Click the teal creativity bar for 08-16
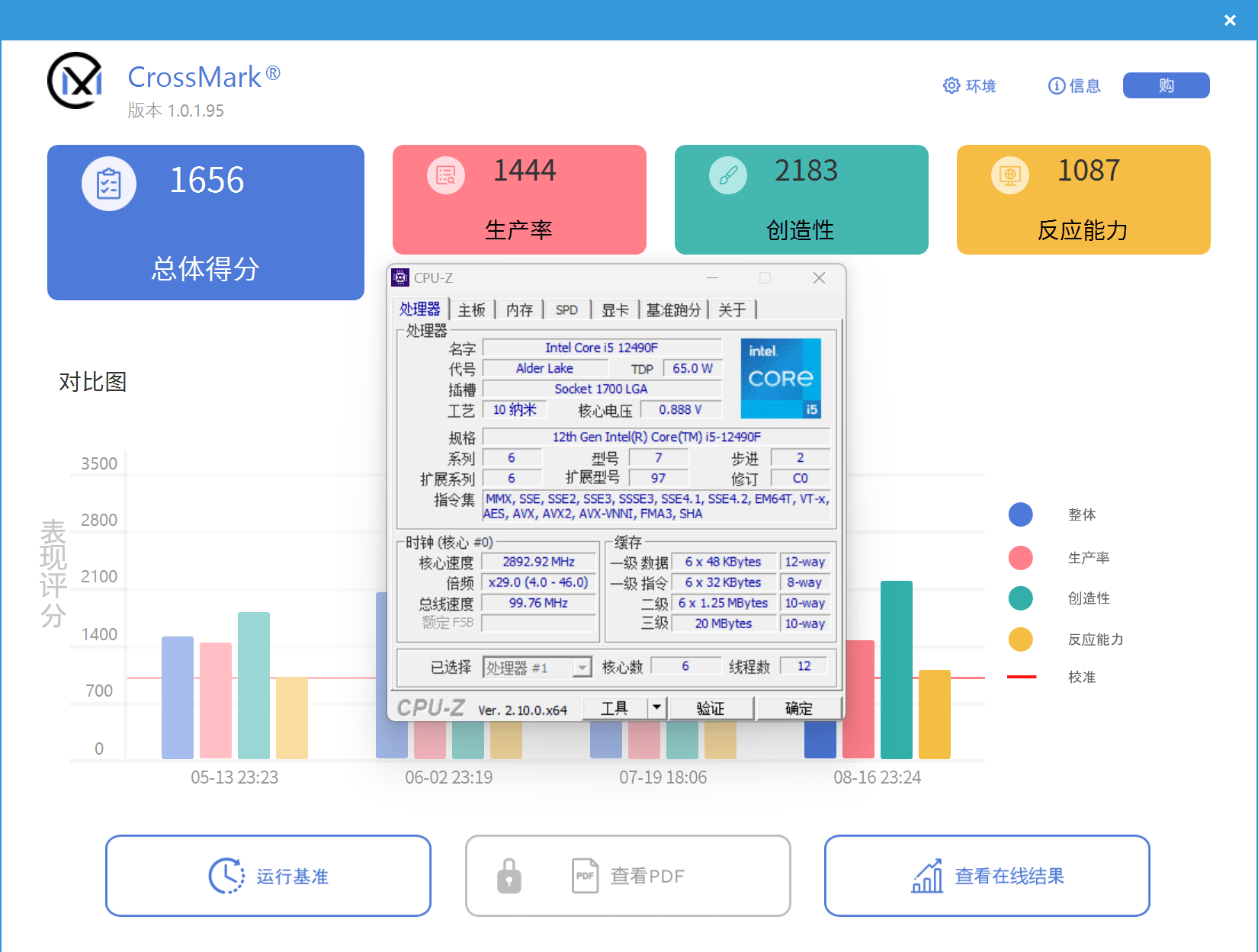Viewport: 1258px width, 952px height. click(897, 670)
